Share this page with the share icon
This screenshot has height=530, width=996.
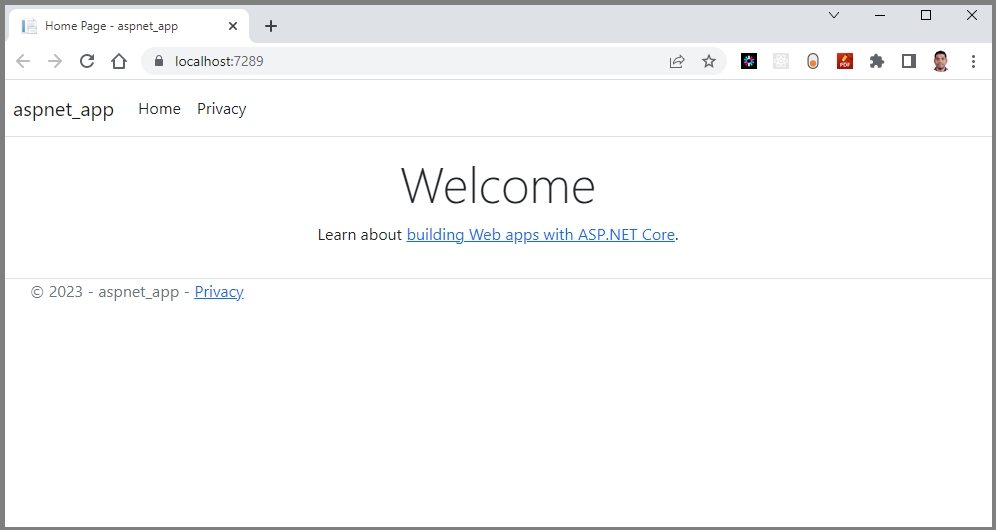click(x=677, y=61)
